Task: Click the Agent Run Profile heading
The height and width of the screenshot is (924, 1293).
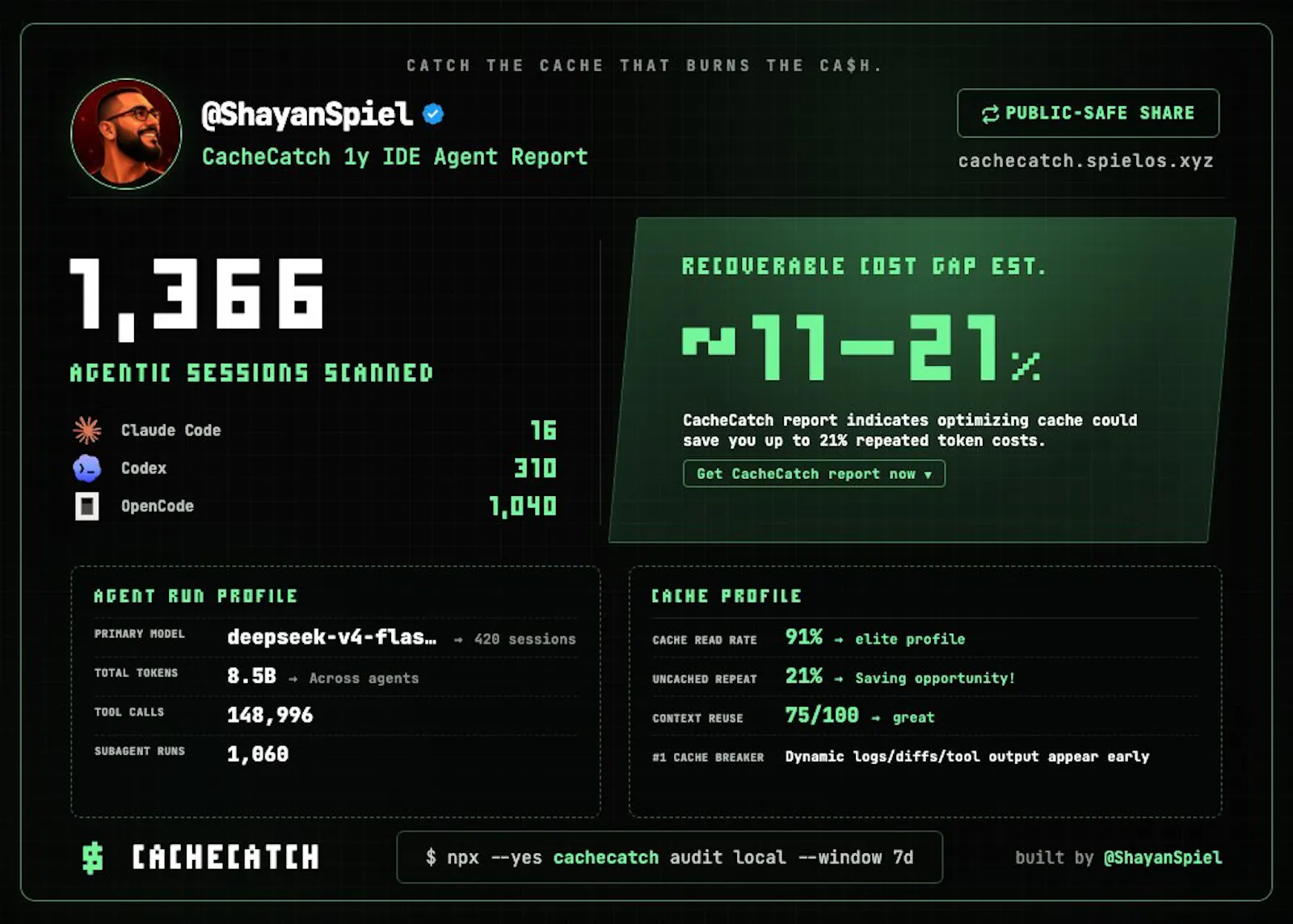Action: tap(196, 596)
